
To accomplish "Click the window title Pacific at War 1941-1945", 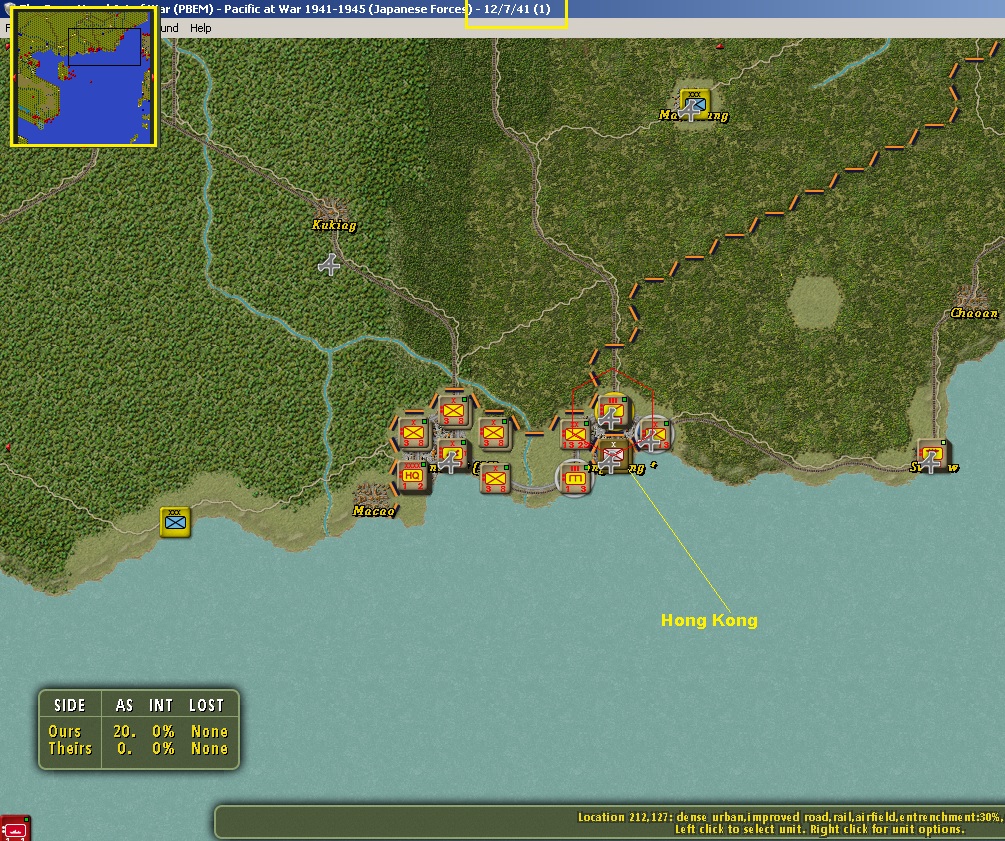I will [295, 10].
